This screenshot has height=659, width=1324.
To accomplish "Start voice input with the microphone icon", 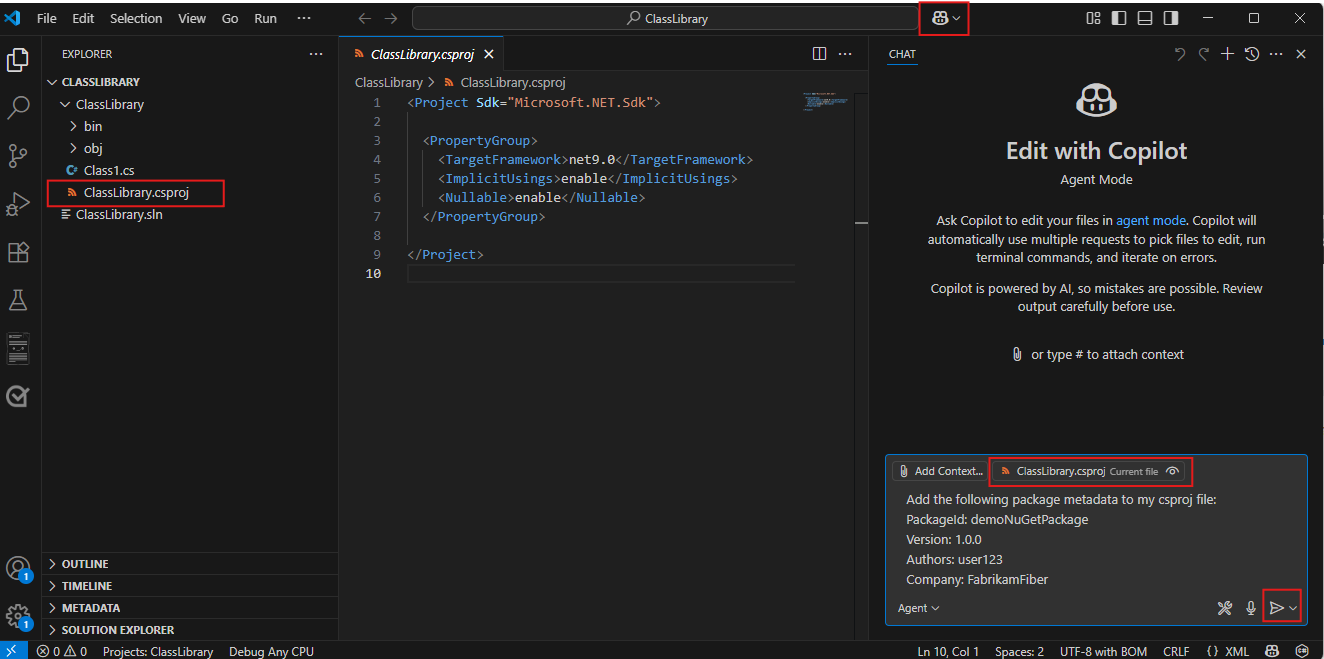I will 1250,607.
